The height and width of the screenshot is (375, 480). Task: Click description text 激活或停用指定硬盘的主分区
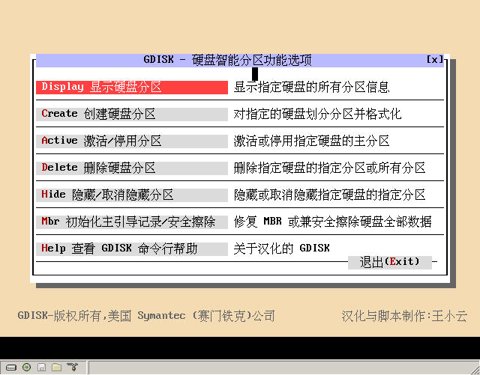pos(311,141)
